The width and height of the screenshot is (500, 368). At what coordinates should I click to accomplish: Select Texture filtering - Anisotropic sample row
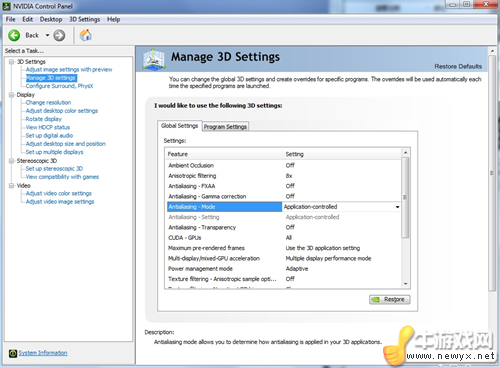tap(284, 279)
